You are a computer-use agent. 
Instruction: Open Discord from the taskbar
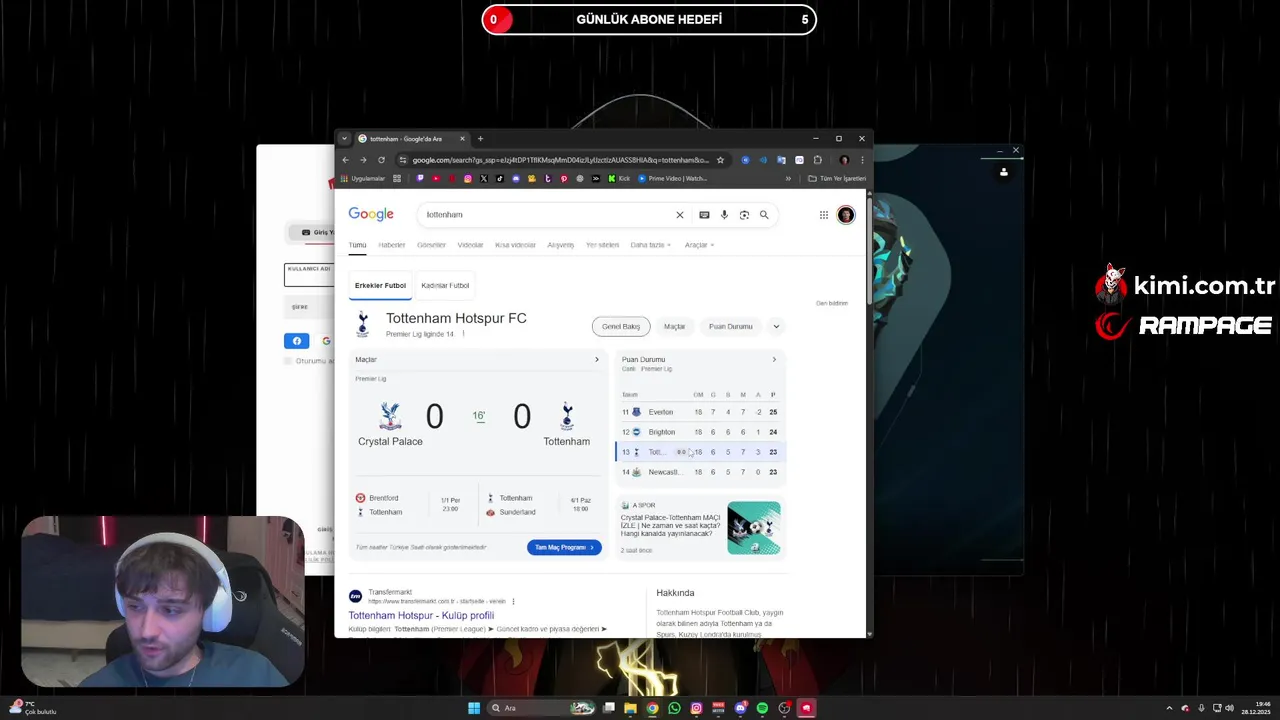pyautogui.click(x=740, y=708)
